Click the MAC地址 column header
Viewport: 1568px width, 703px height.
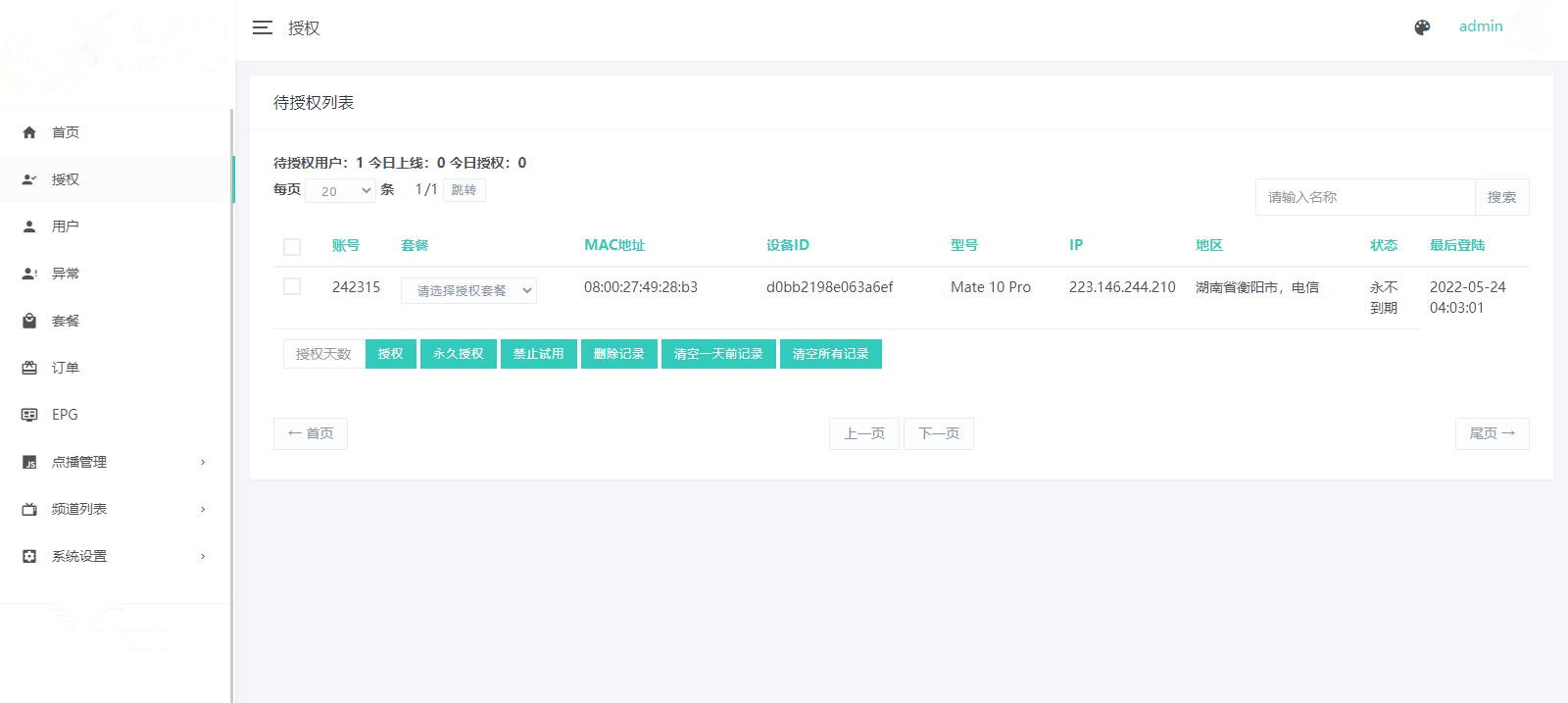[x=614, y=245]
